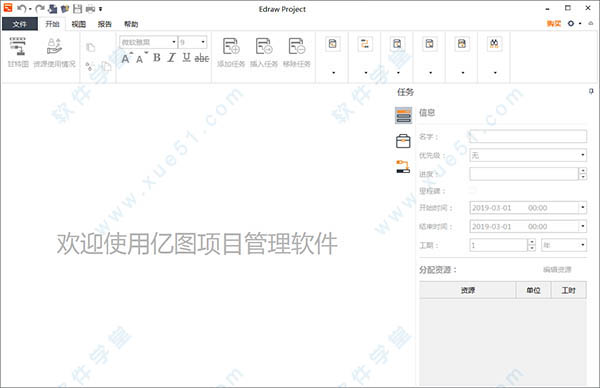Expand the arrow beneath the binoculars icon
The height and width of the screenshot is (388, 600).
(x=495, y=72)
